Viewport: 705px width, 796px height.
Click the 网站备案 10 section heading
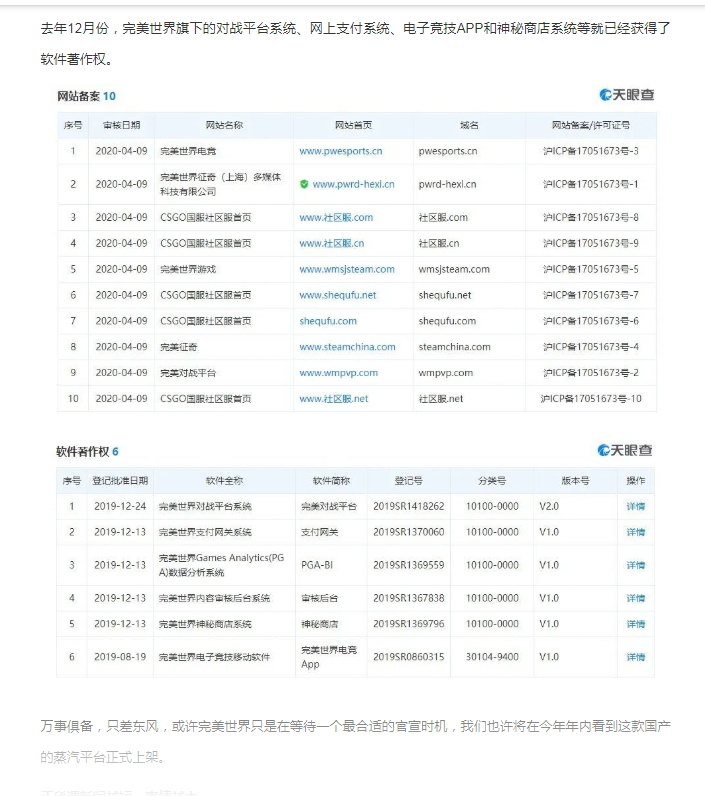[x=86, y=96]
